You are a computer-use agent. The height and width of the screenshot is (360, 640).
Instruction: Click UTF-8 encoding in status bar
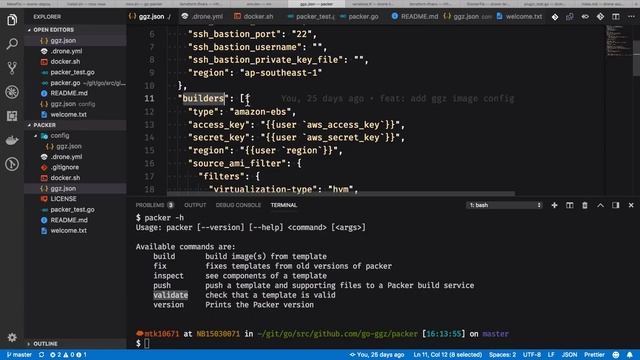[x=532, y=355]
